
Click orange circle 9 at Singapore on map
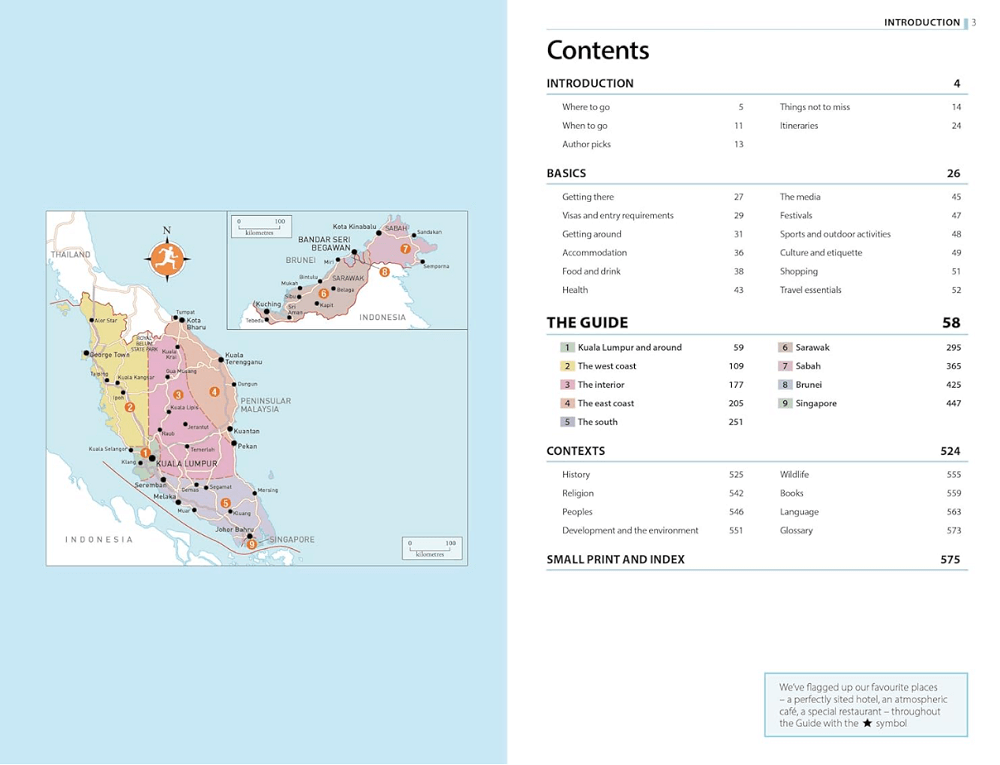tap(252, 544)
